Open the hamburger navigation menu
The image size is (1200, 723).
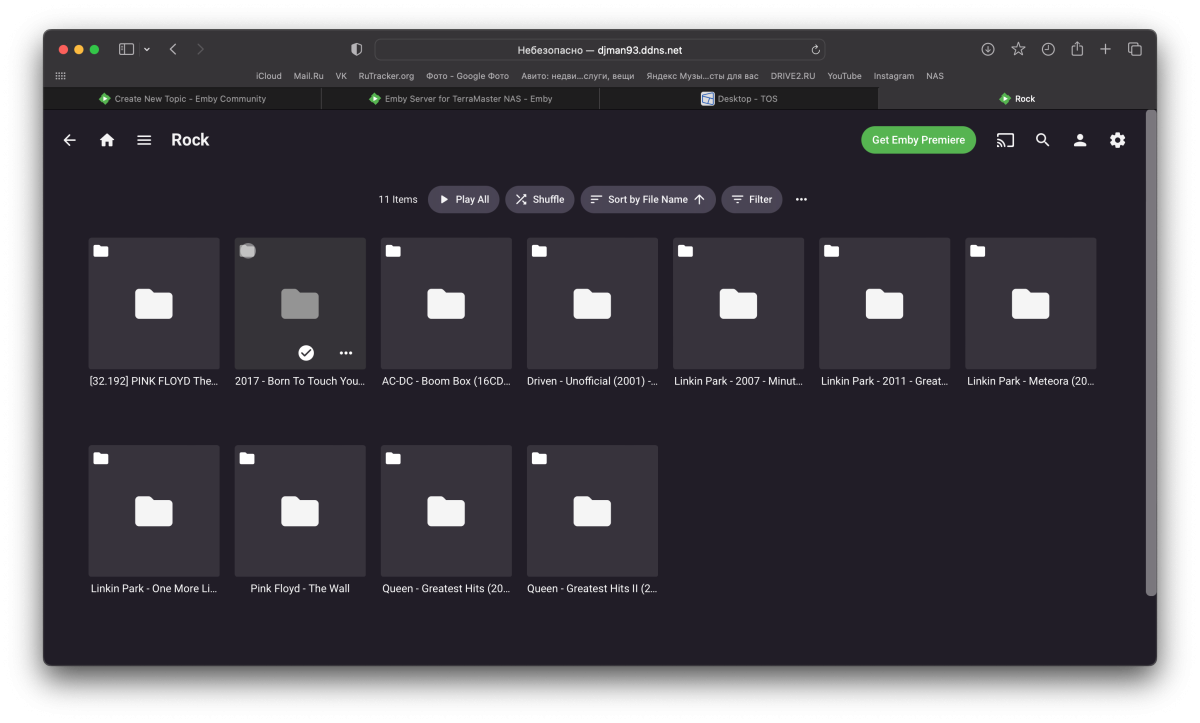(144, 140)
